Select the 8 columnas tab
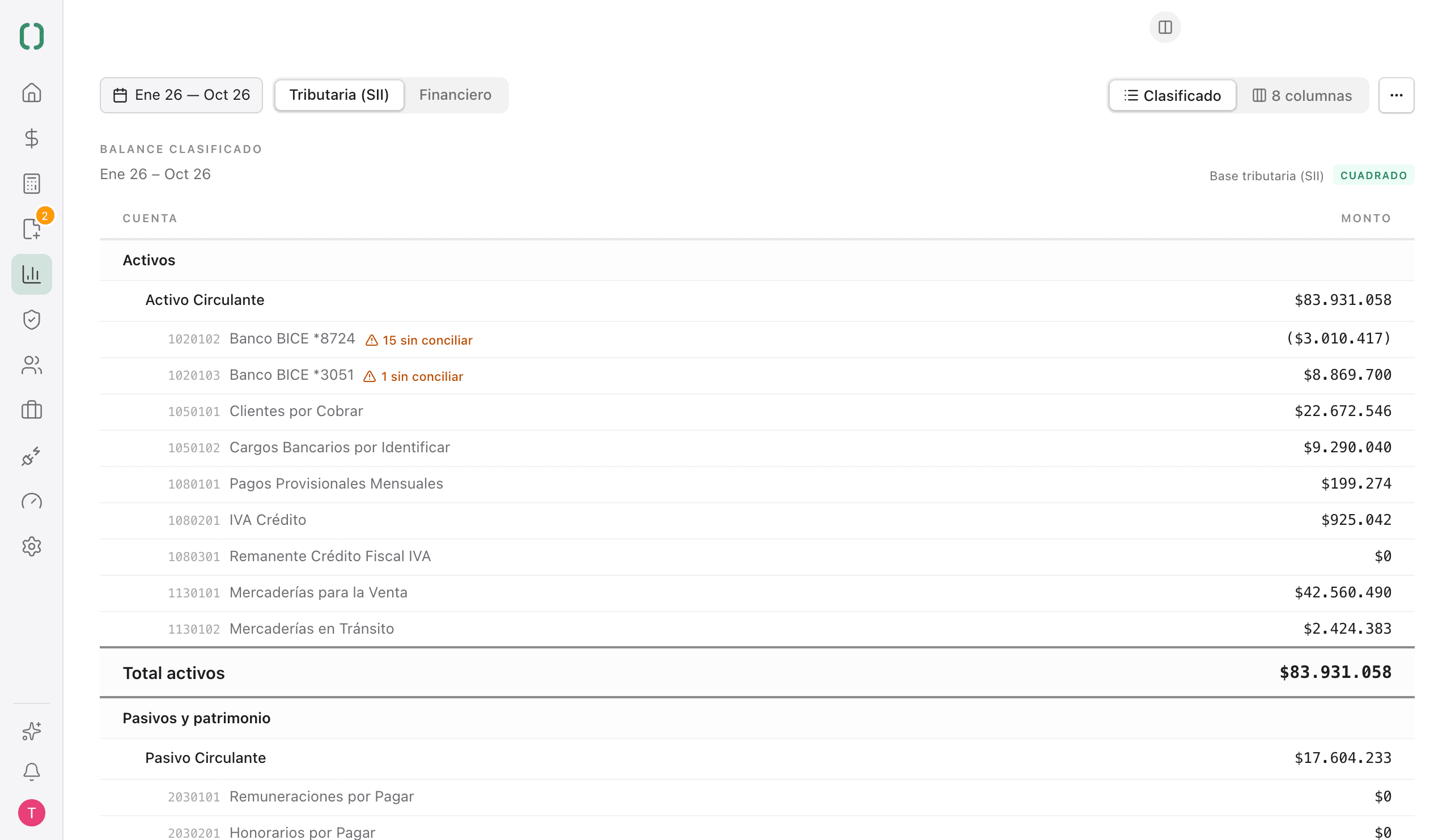The image size is (1451, 840). click(x=1302, y=96)
